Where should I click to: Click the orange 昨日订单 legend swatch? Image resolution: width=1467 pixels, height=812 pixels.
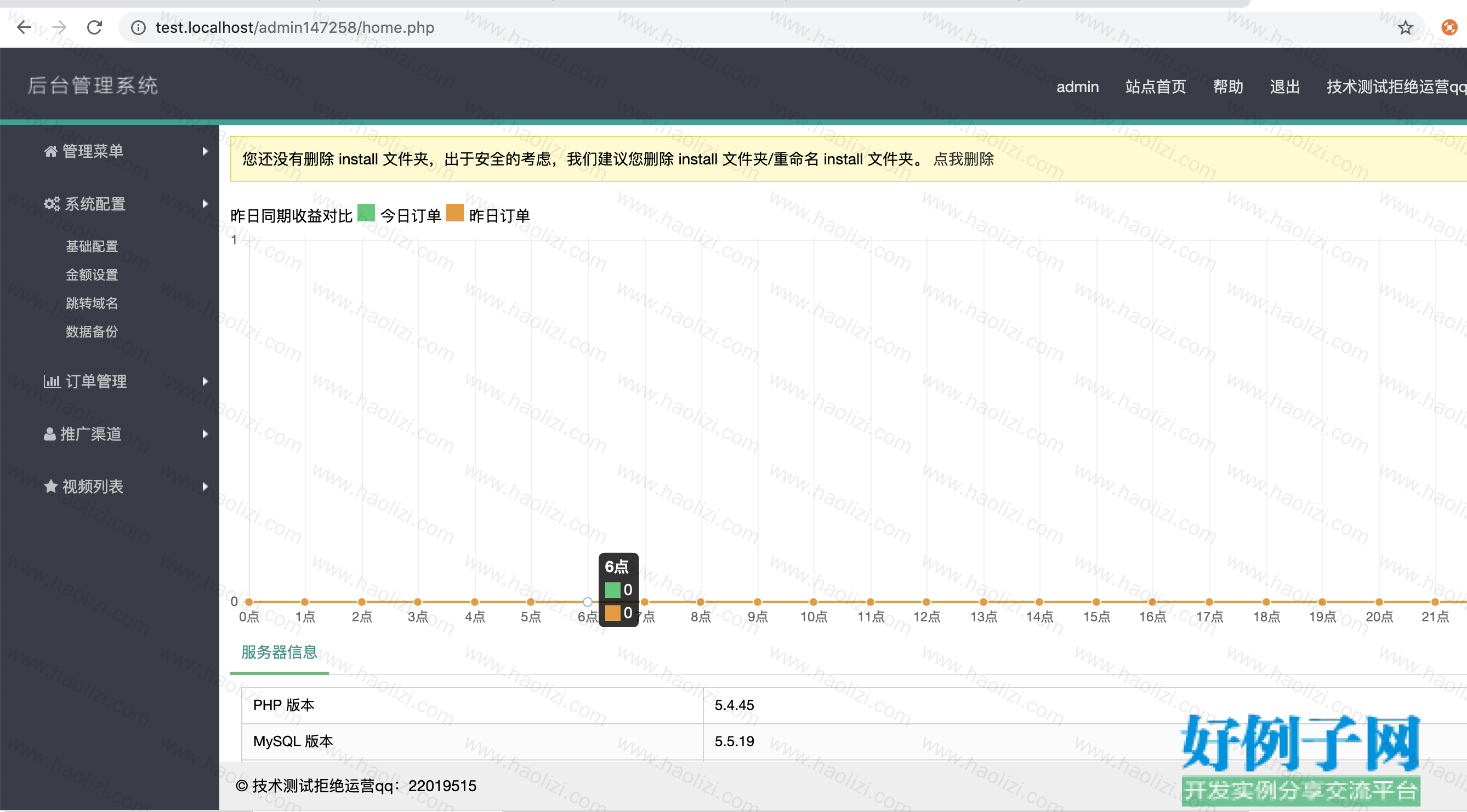pos(455,213)
